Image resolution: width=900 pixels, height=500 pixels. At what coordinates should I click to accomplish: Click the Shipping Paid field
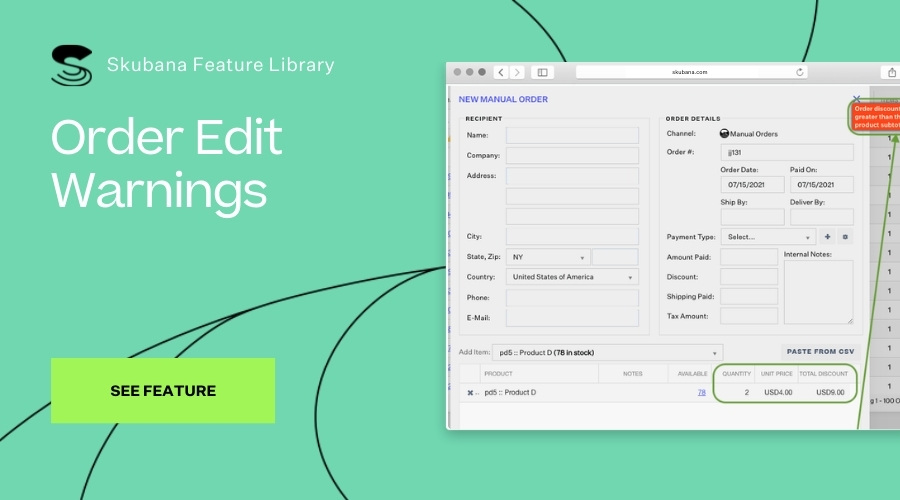point(749,296)
